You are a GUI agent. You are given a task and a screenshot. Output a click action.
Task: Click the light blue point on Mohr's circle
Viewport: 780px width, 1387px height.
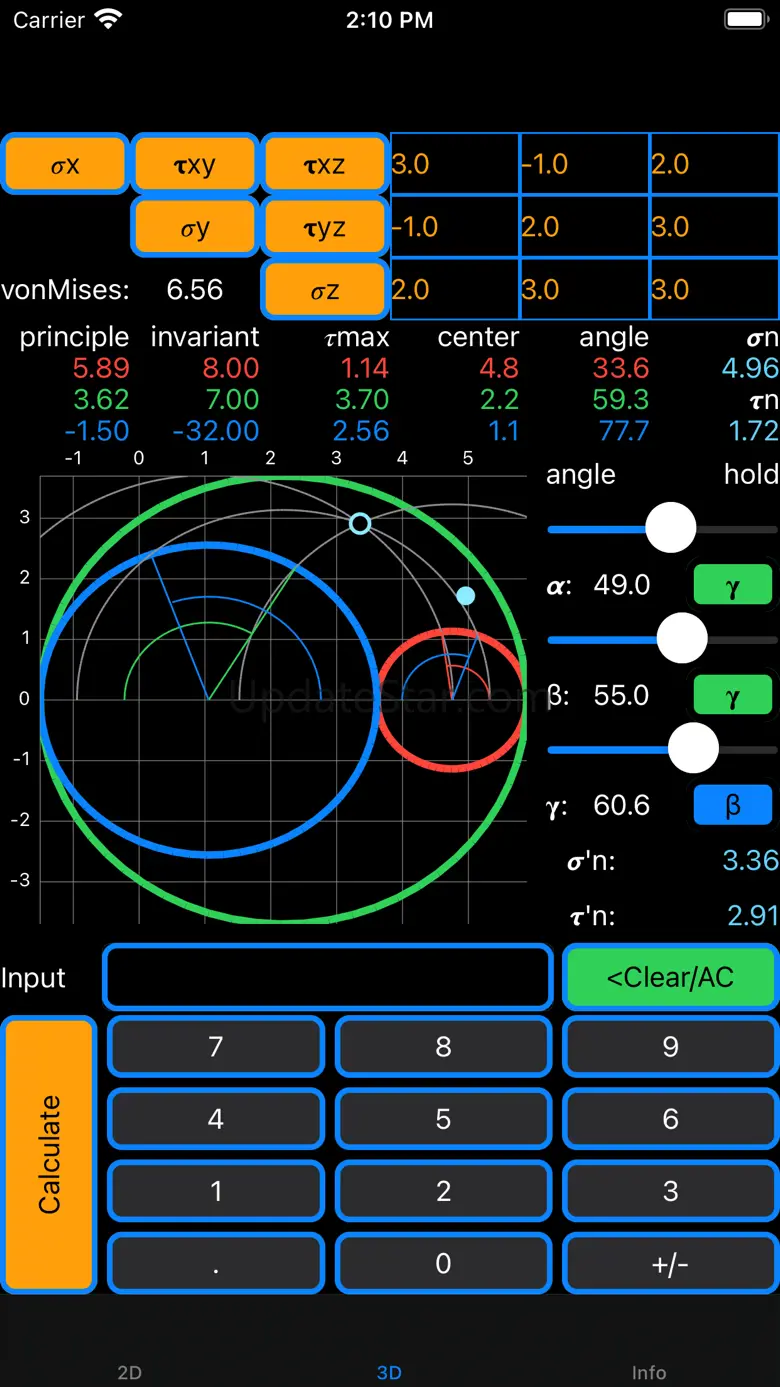click(466, 596)
